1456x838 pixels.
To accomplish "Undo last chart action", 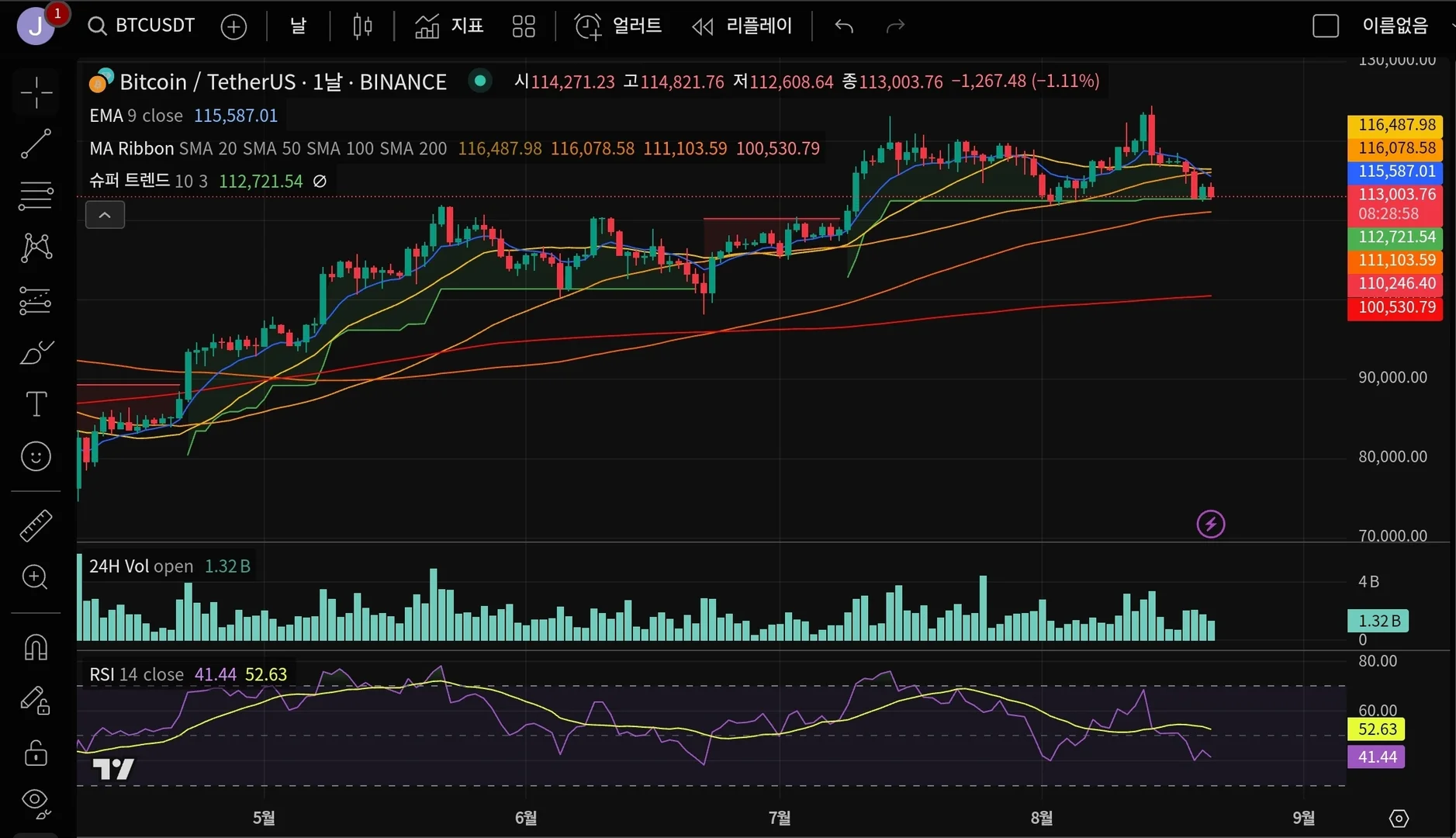I will click(844, 26).
